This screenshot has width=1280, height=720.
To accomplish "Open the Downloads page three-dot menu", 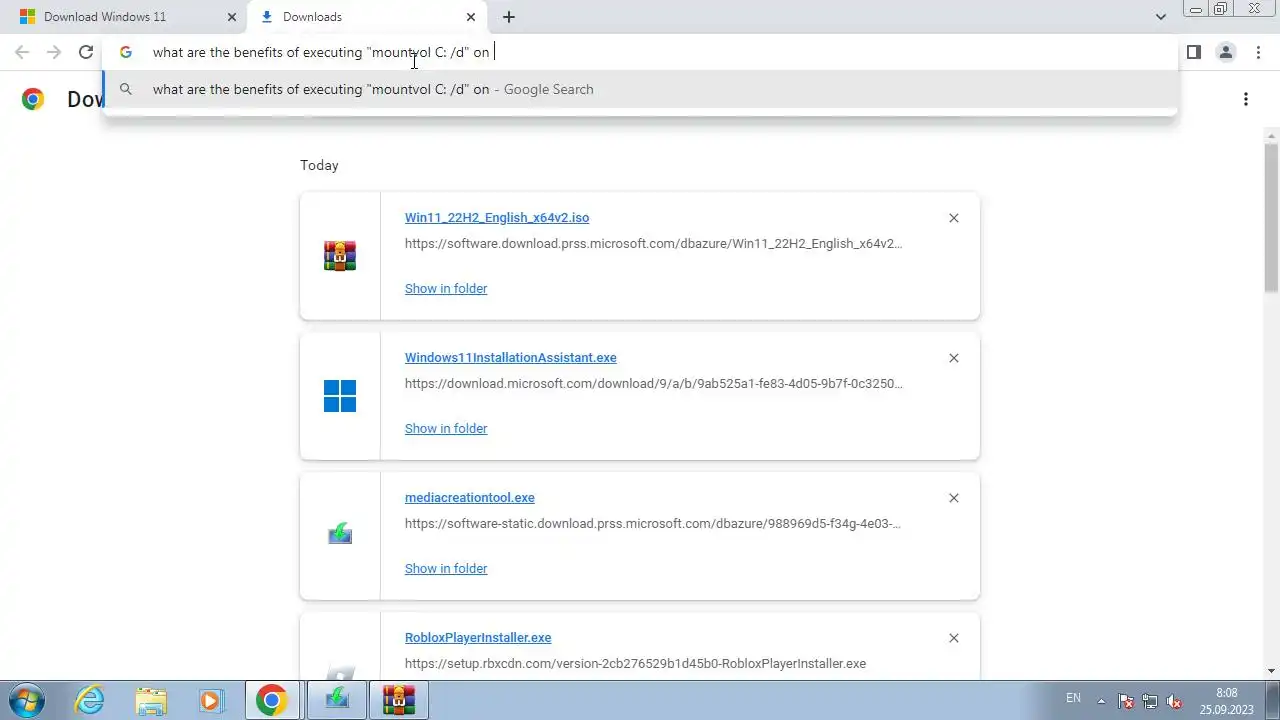I will tap(1245, 99).
